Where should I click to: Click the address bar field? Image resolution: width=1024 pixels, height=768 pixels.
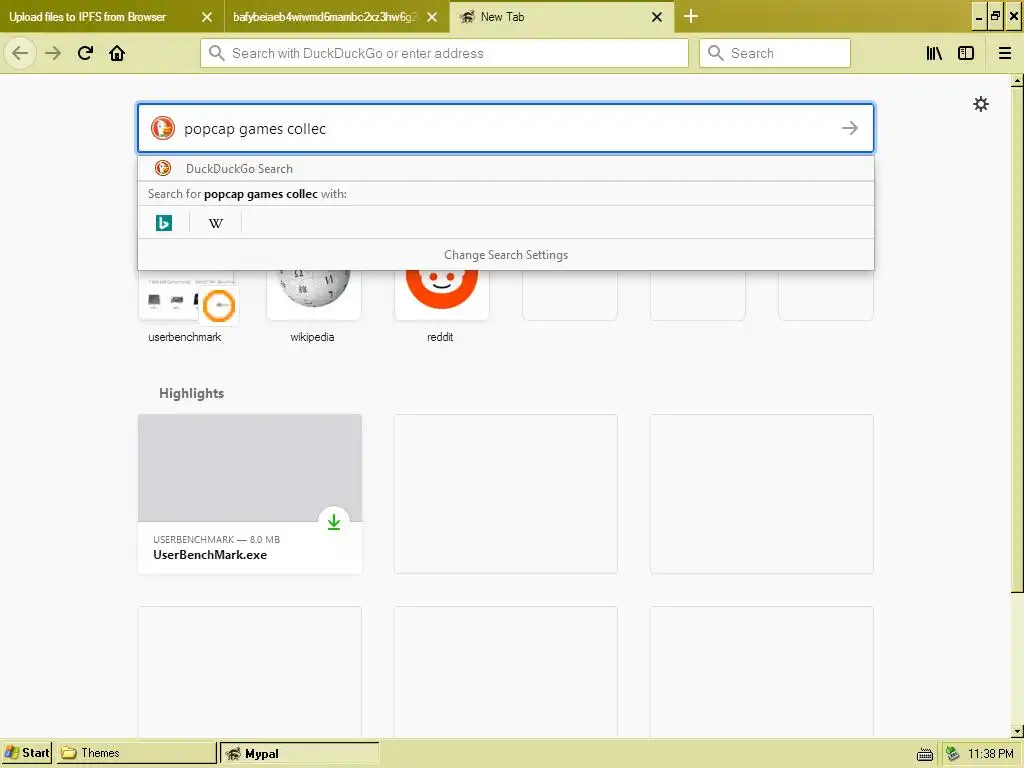tap(444, 53)
